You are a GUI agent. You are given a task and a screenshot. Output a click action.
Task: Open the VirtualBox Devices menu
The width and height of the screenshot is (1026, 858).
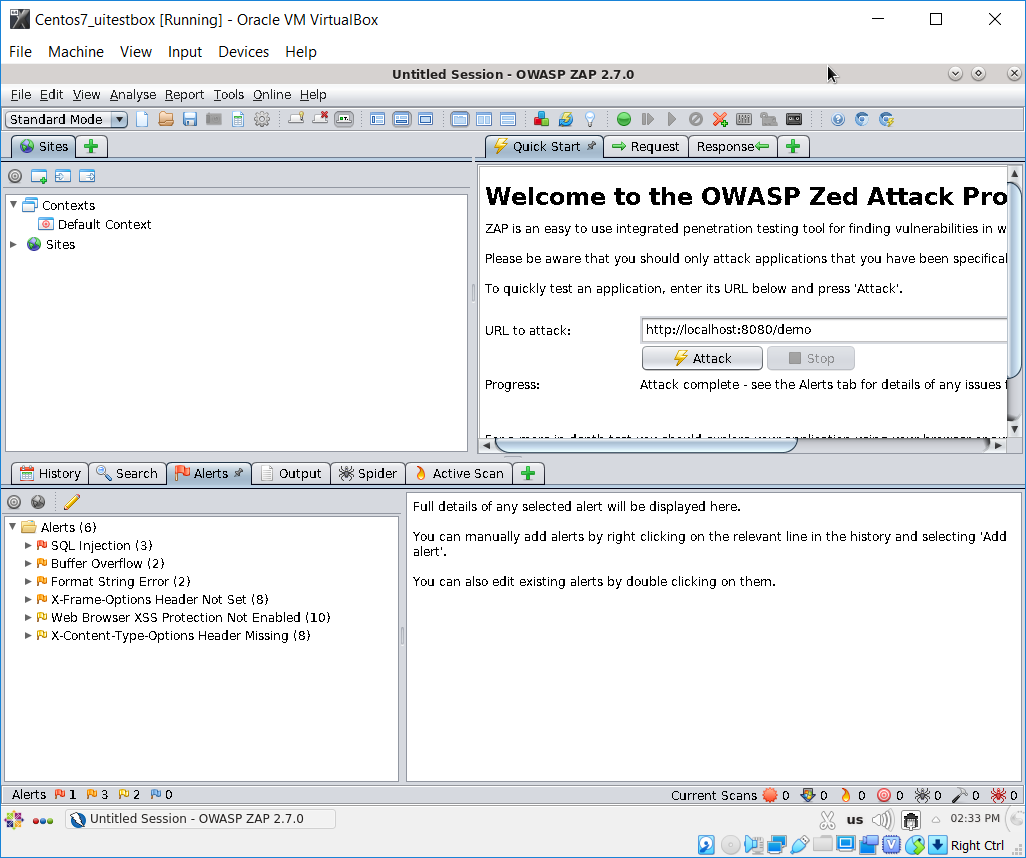point(243,52)
